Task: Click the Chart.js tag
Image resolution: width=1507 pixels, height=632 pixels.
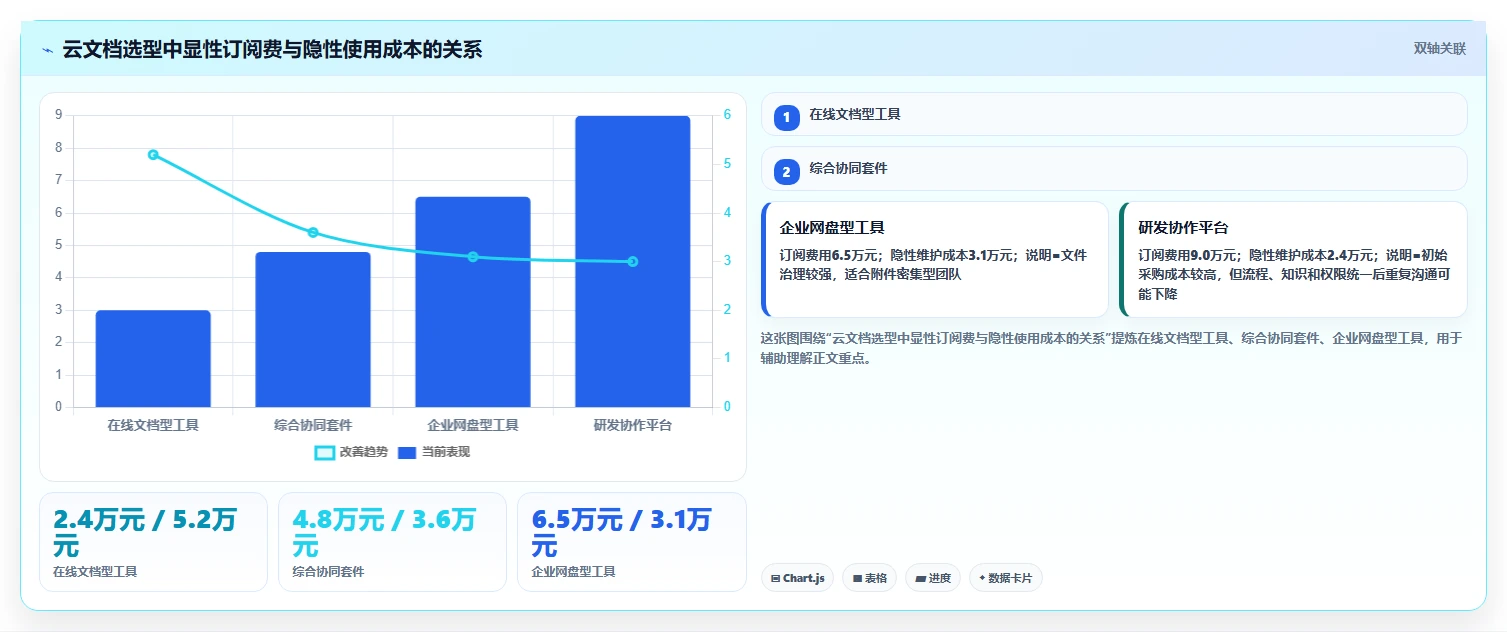Action: 797,578
